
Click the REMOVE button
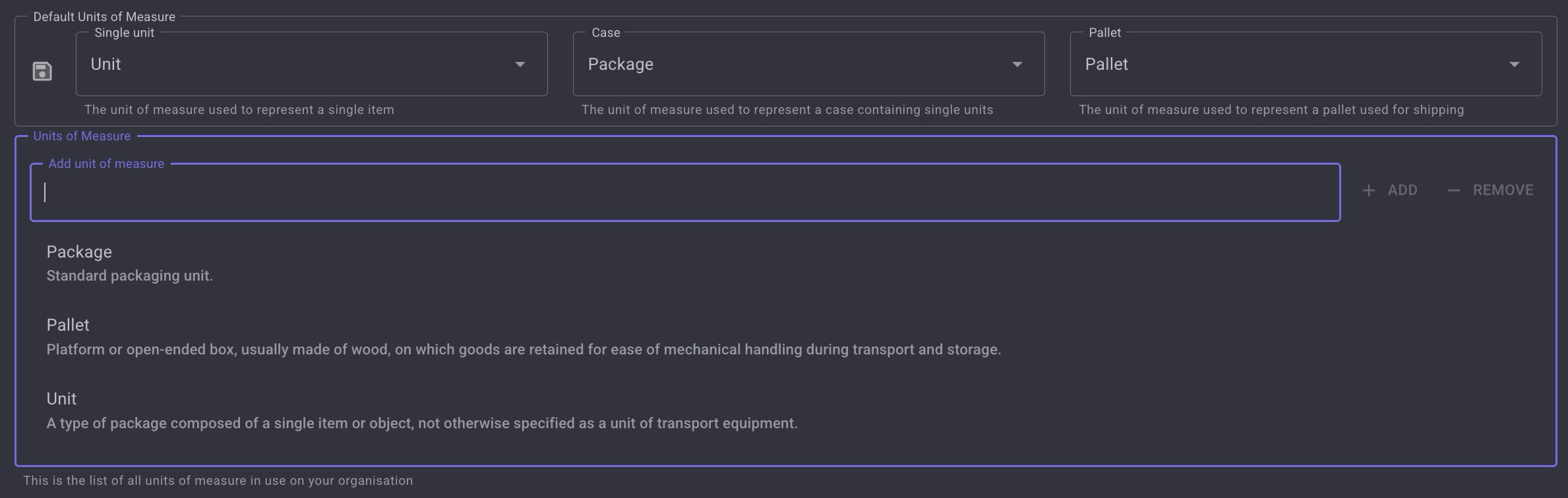1490,190
